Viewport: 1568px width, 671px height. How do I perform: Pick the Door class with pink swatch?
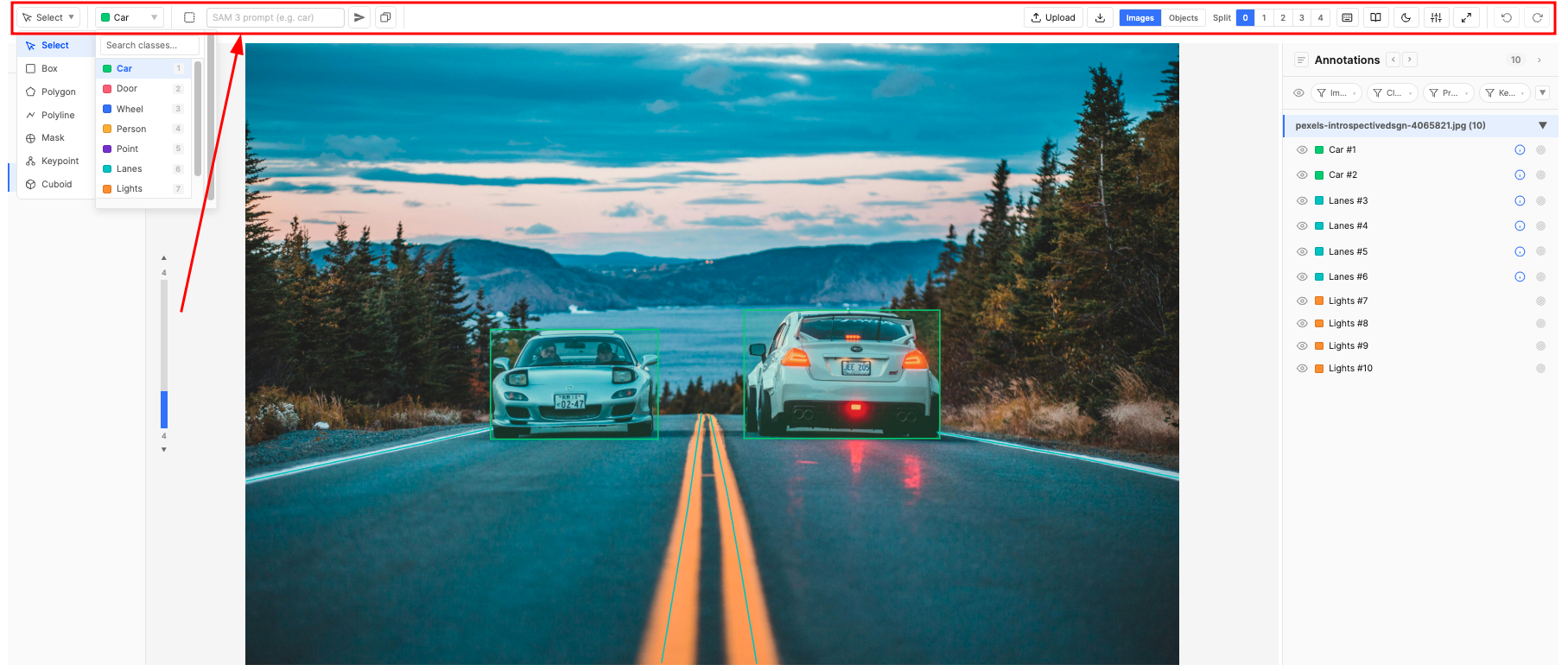coord(143,89)
